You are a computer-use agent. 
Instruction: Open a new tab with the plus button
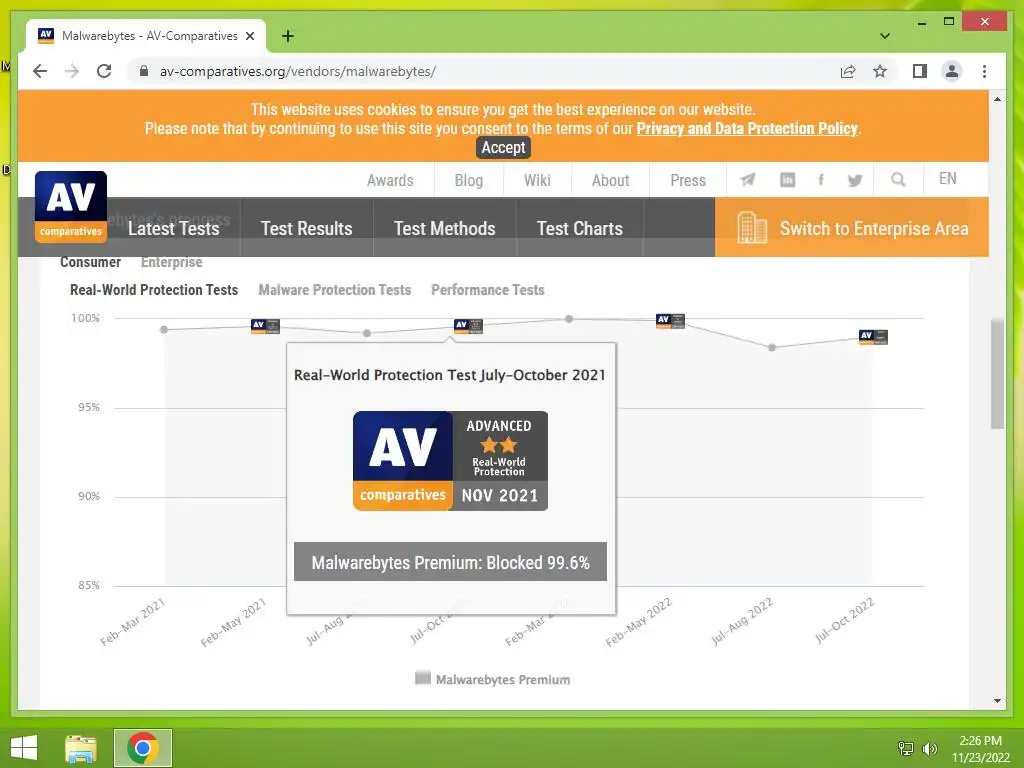(287, 36)
